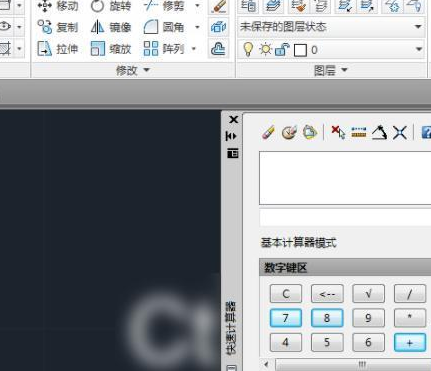Screen dimensions: 431x371
Task: Click the 8 key on keypad
Action: [327, 318]
